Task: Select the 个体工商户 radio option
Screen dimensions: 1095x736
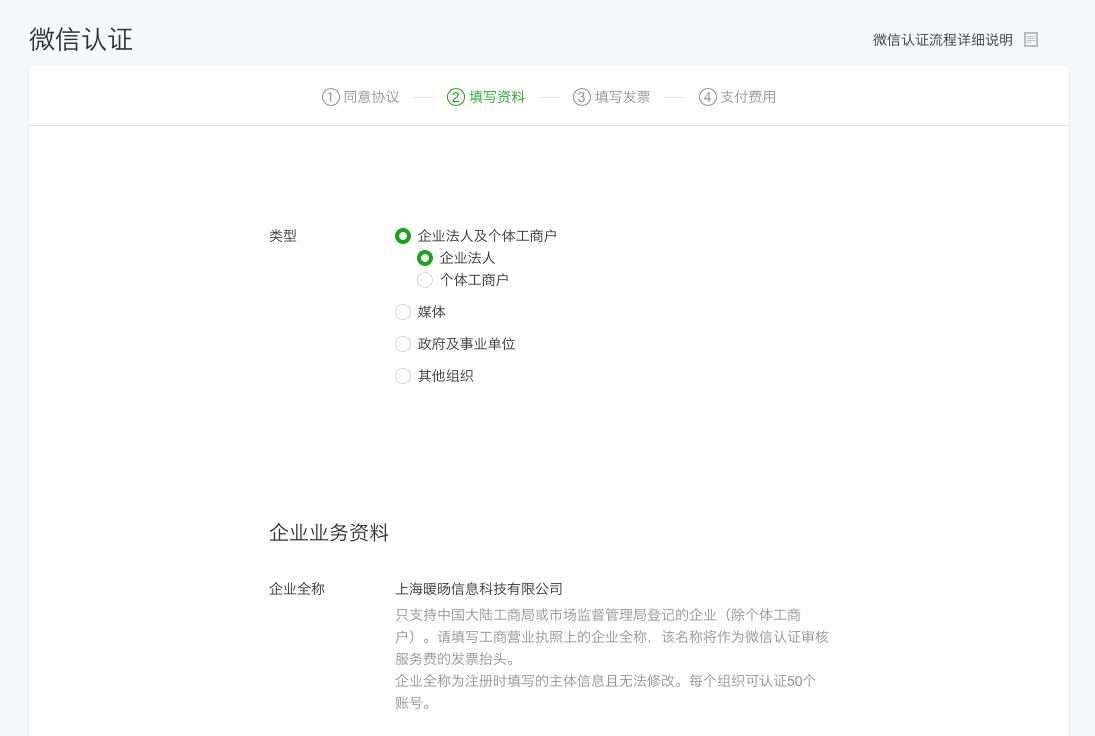Action: 425,280
